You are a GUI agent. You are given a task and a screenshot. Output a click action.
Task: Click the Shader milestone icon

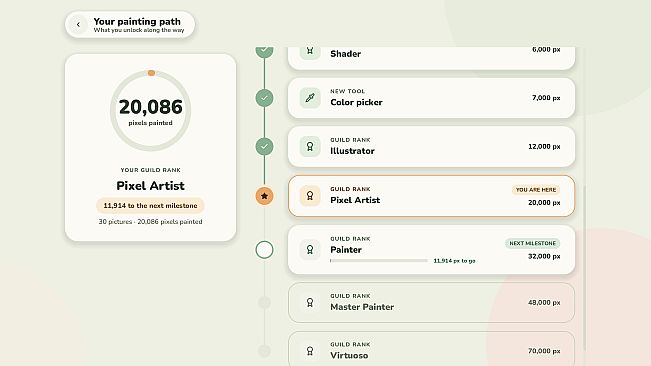pyautogui.click(x=310, y=51)
